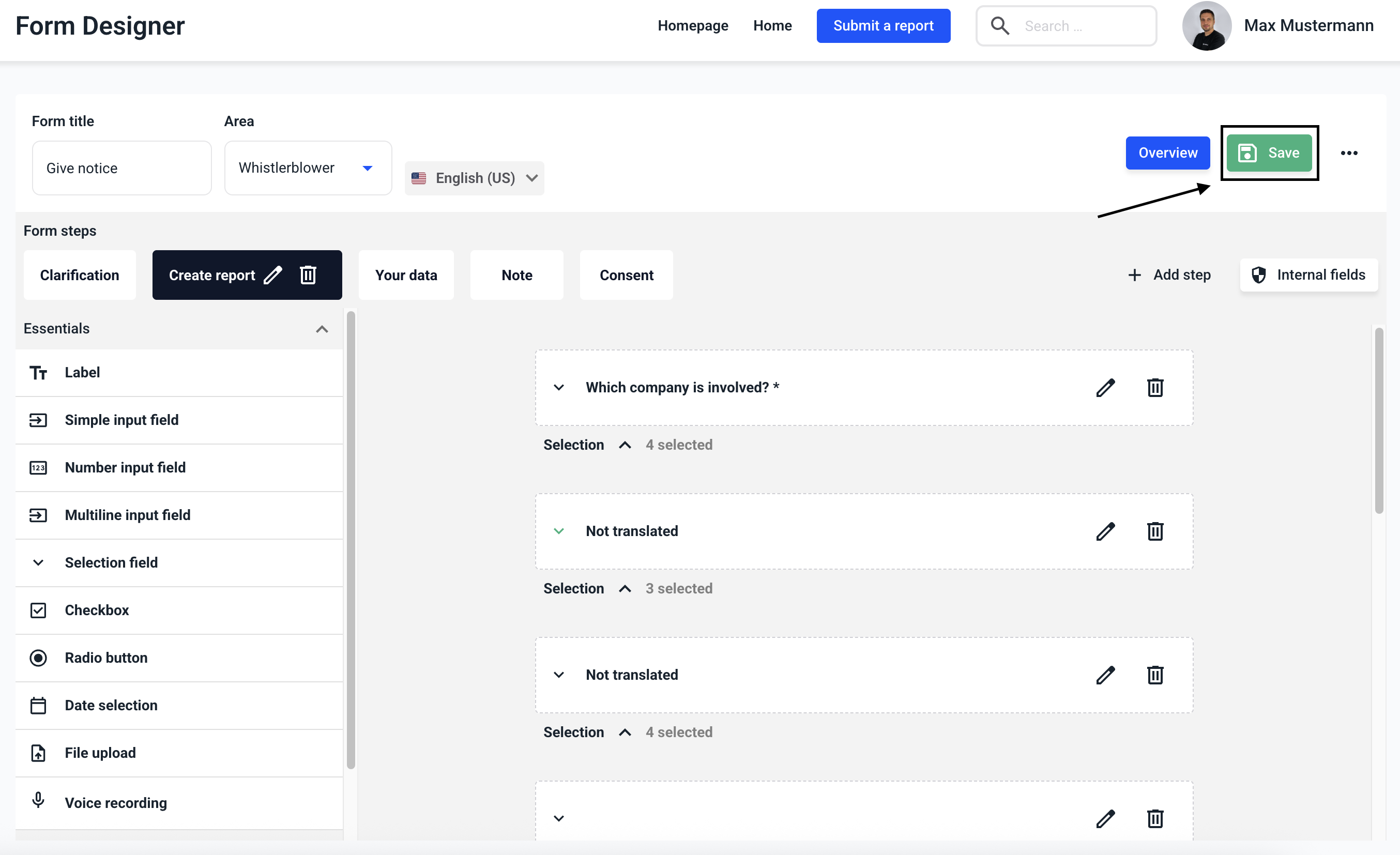The height and width of the screenshot is (855, 1400).
Task: Click the green Save button
Action: (x=1269, y=153)
